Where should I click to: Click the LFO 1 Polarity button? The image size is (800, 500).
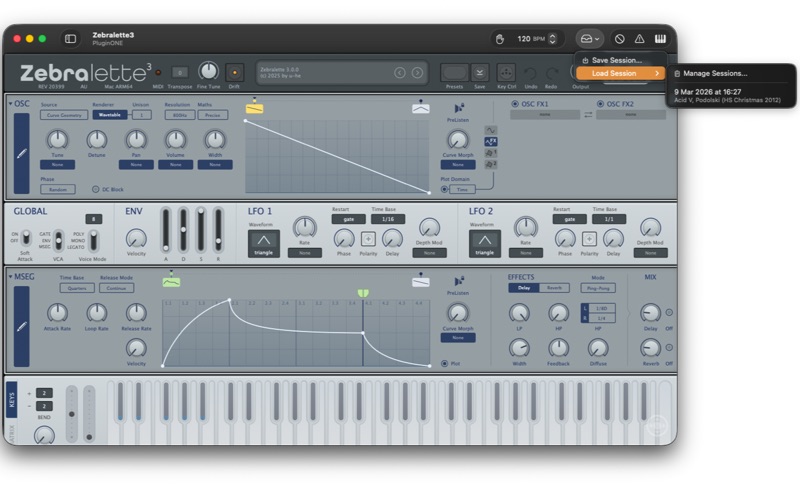tap(368, 238)
